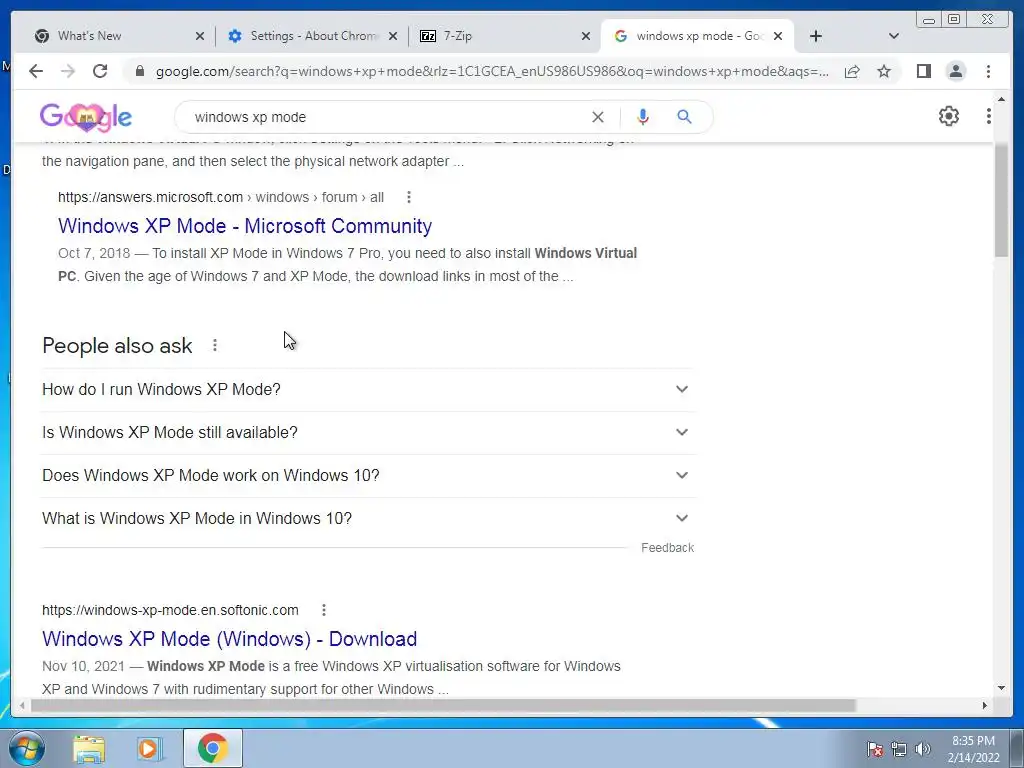The width and height of the screenshot is (1024, 768).
Task: Click the Chrome taskbar button
Action: pyautogui.click(x=212, y=748)
